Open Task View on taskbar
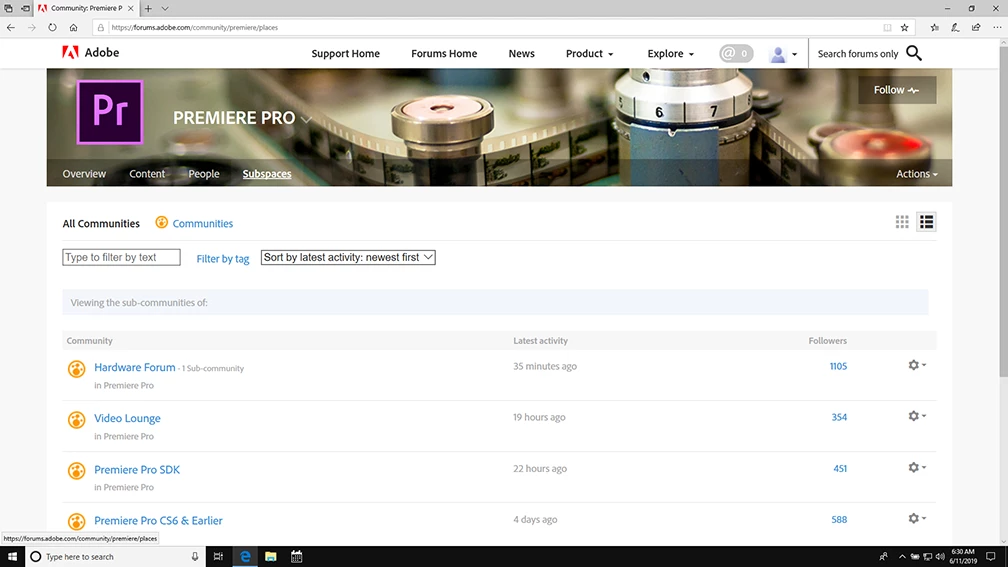This screenshot has height=567, width=1008. click(x=219, y=557)
